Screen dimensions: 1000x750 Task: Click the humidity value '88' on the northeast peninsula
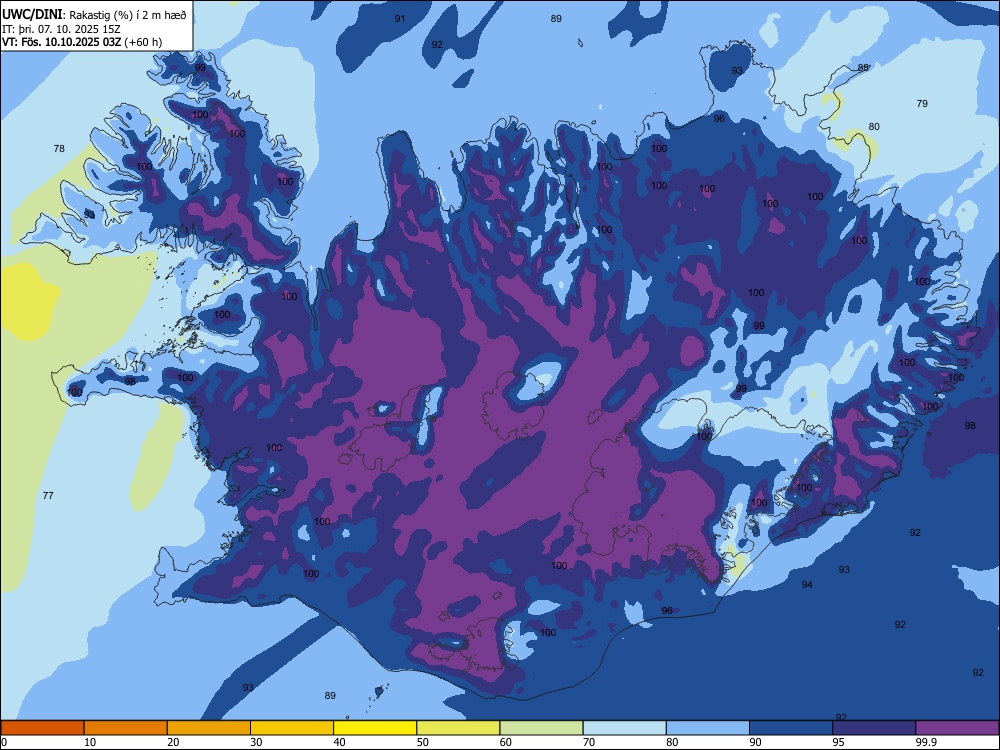point(864,68)
